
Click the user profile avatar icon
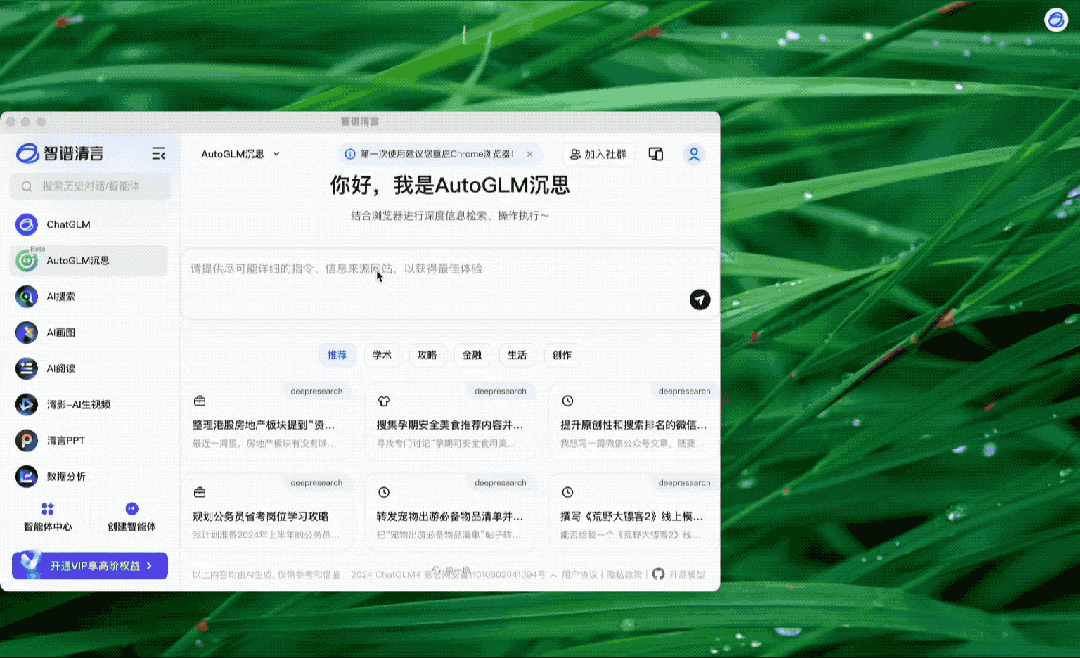[694, 154]
